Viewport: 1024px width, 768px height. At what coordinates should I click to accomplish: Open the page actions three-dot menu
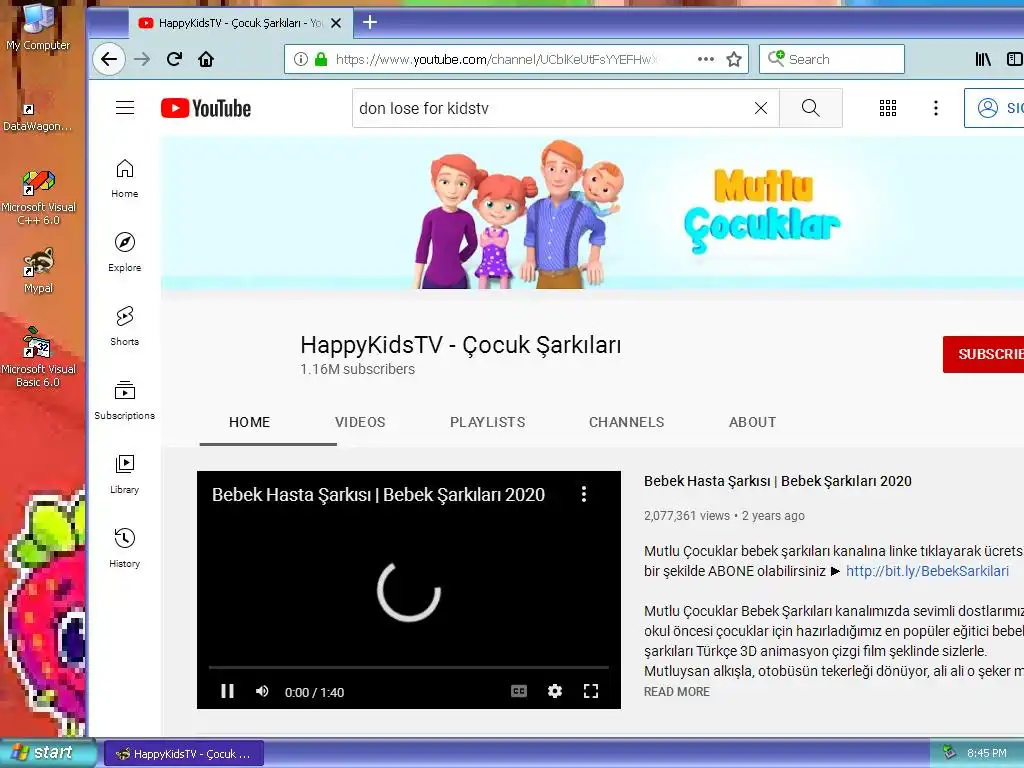point(705,59)
